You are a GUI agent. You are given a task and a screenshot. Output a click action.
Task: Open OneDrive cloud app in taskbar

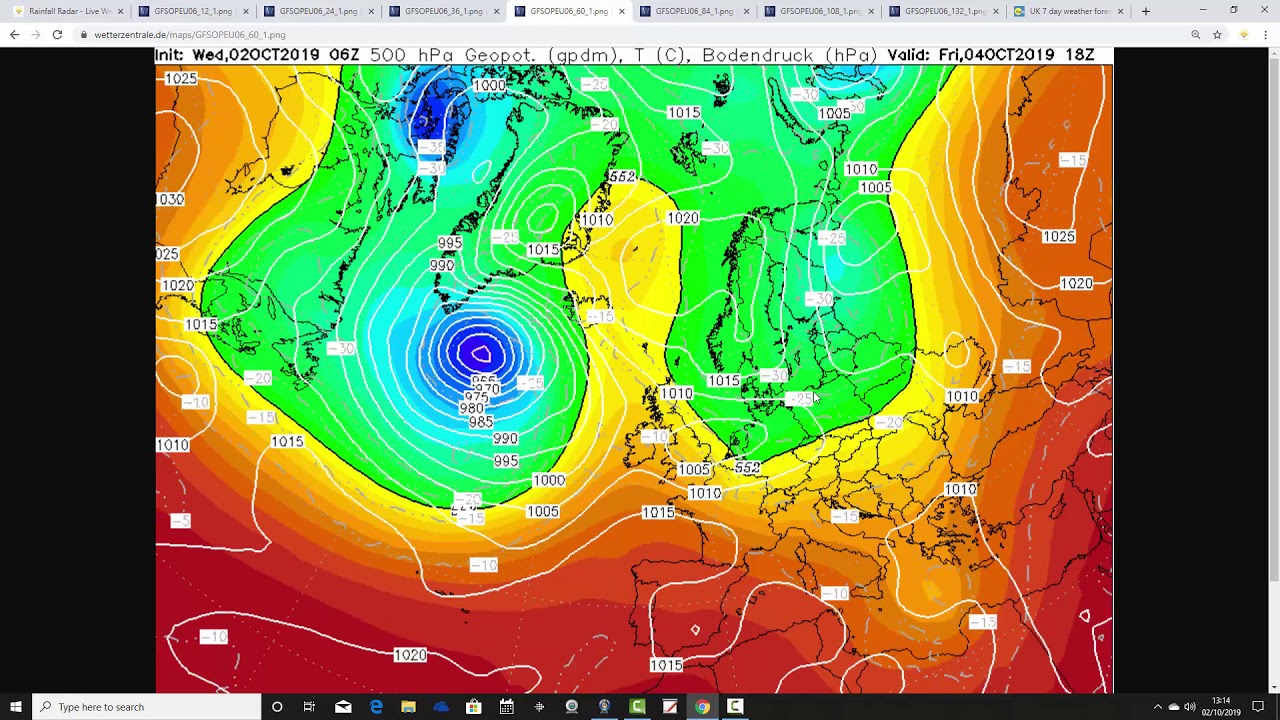(441, 707)
